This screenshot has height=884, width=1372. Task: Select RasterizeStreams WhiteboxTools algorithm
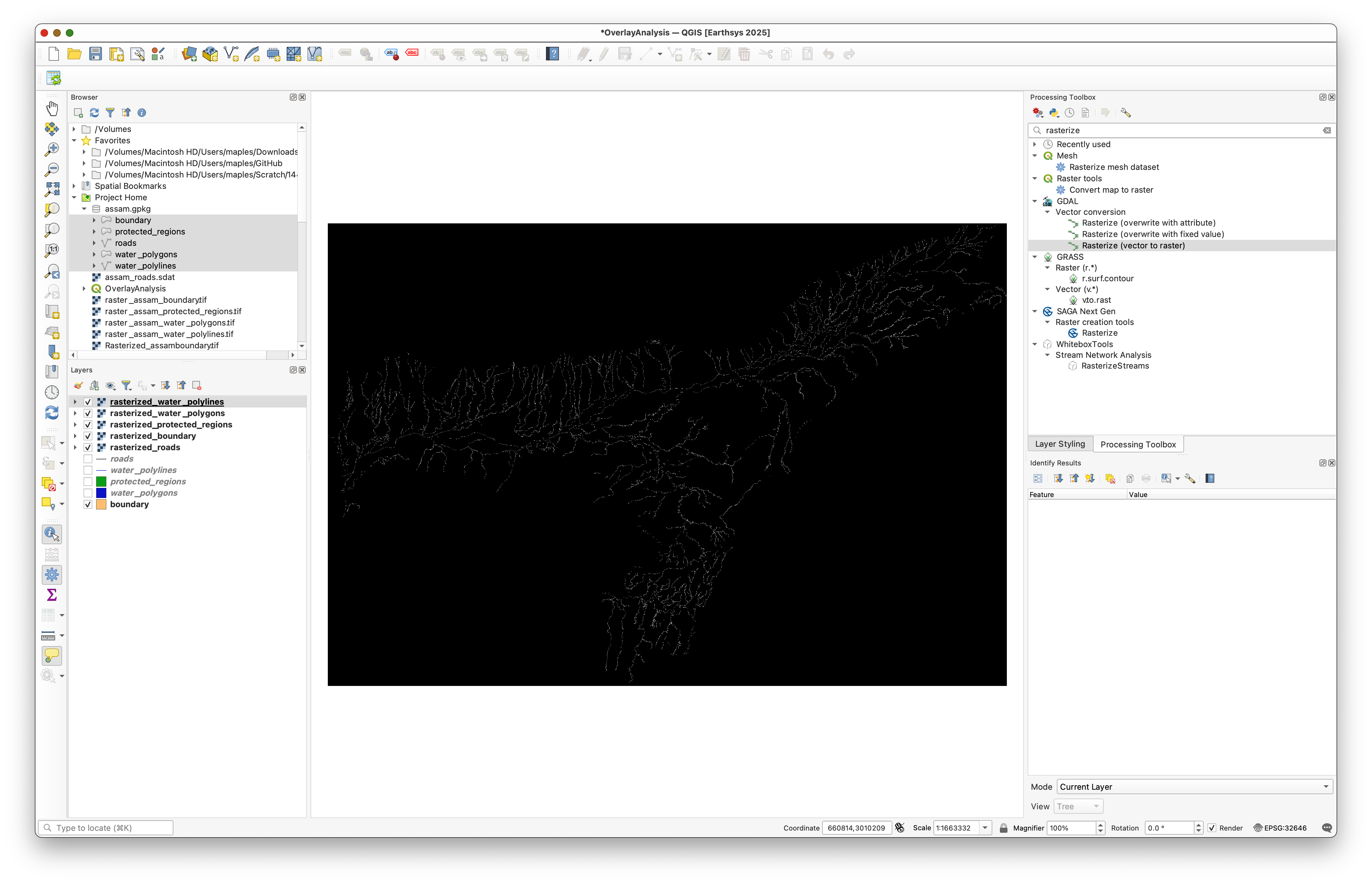pyautogui.click(x=1115, y=366)
